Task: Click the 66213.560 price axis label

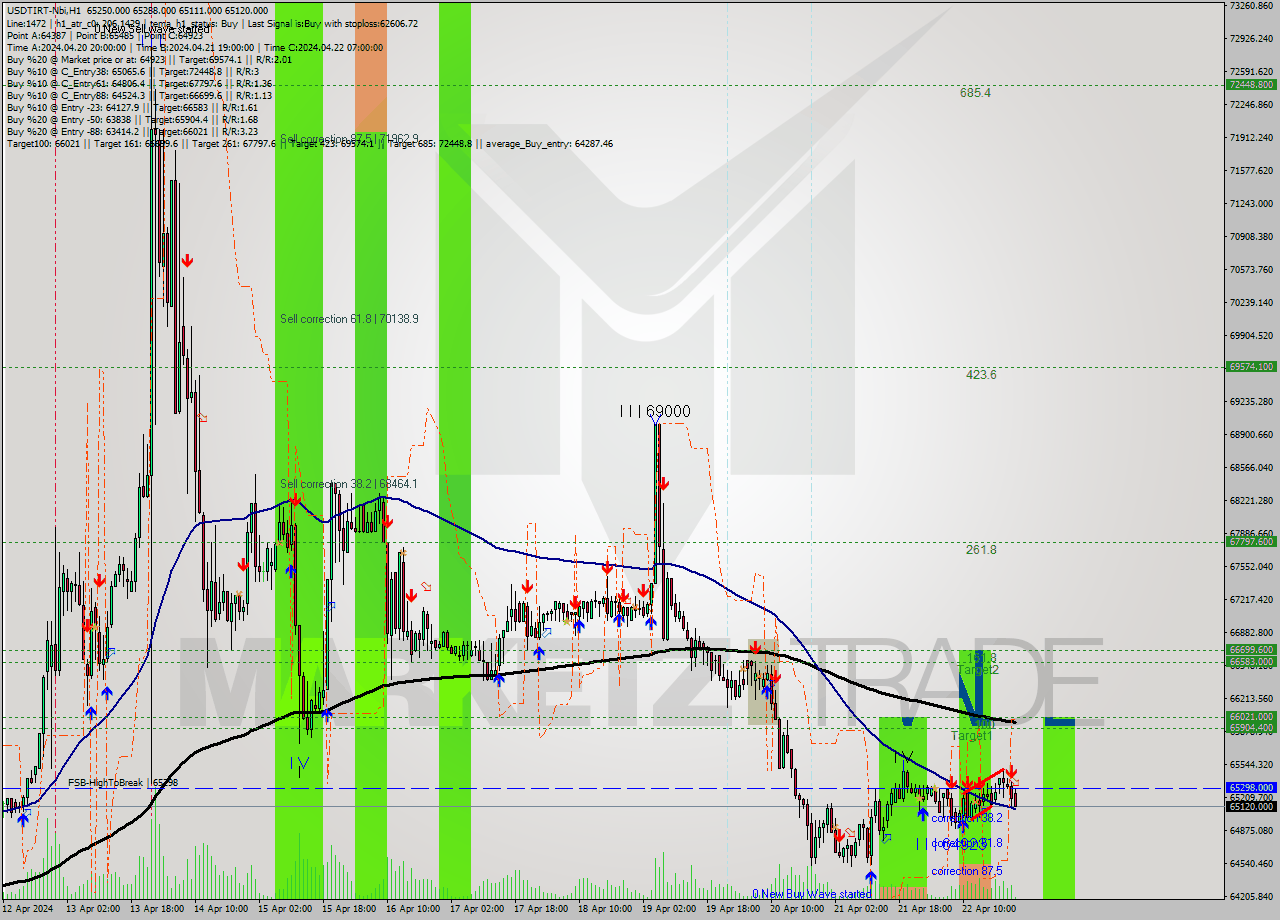Action: (x=1250, y=699)
